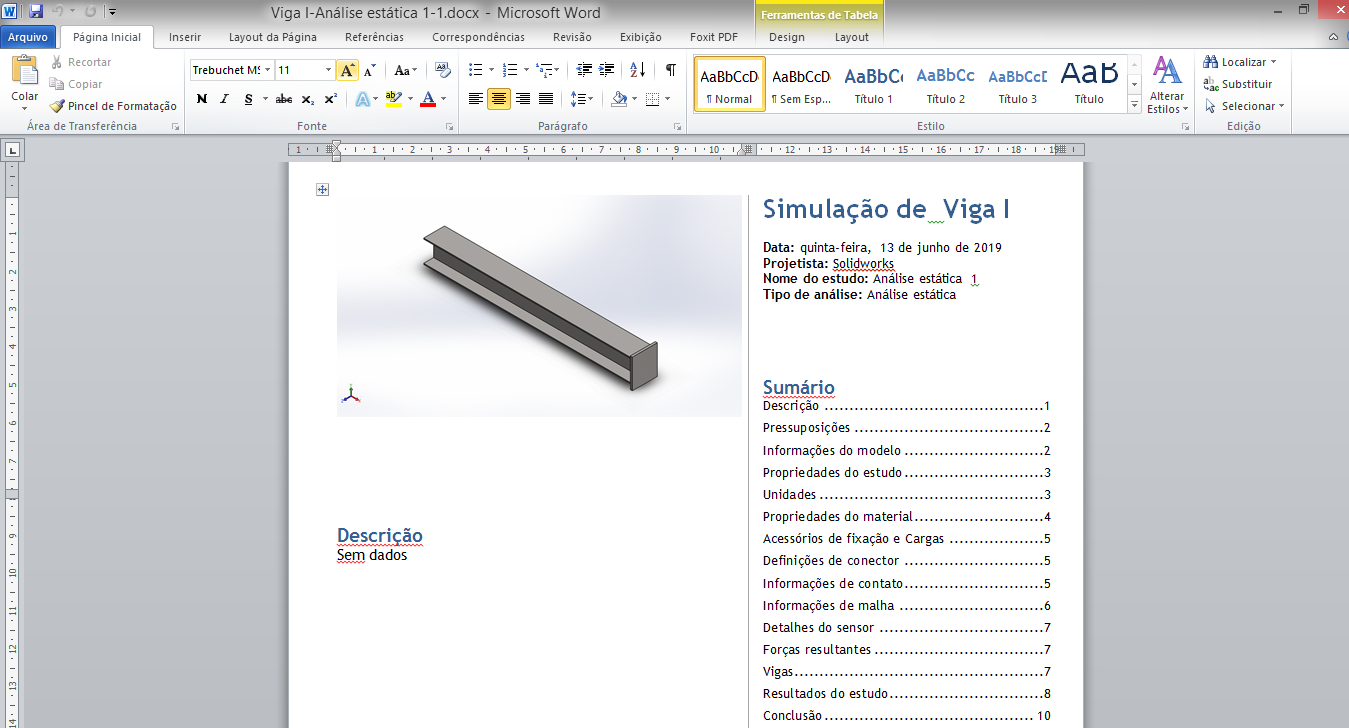Click the superscript icon
The width and height of the screenshot is (1349, 728).
330,99
